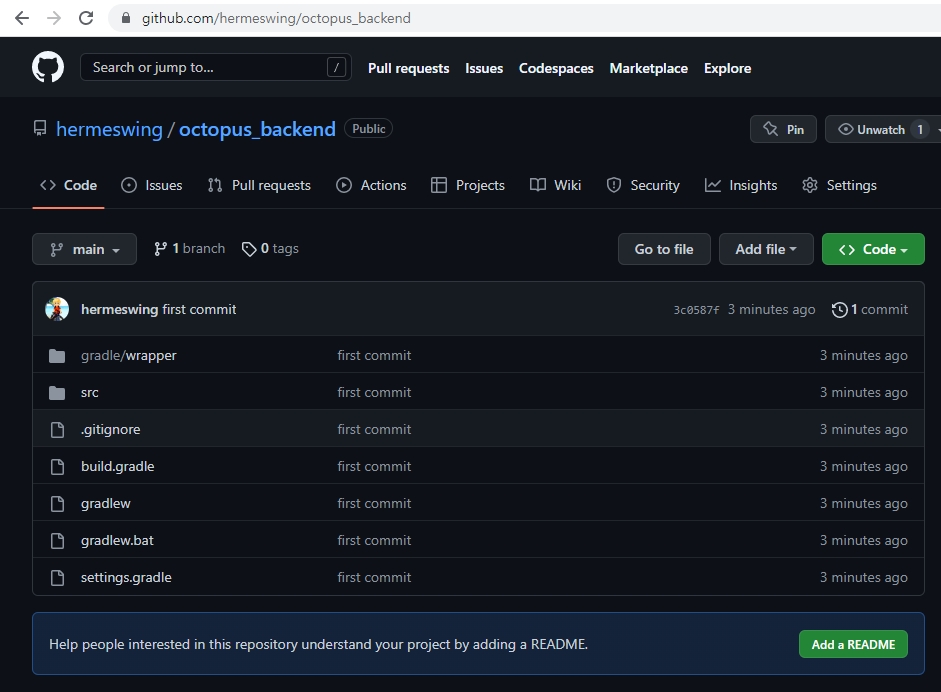The height and width of the screenshot is (692, 941).
Task: Pin the repository with Pin button
Action: pos(783,129)
